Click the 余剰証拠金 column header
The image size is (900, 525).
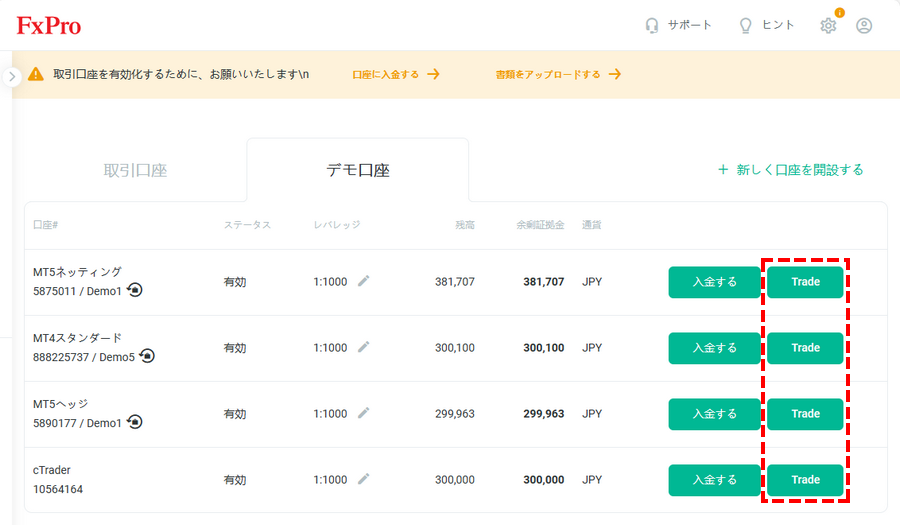(x=540, y=225)
